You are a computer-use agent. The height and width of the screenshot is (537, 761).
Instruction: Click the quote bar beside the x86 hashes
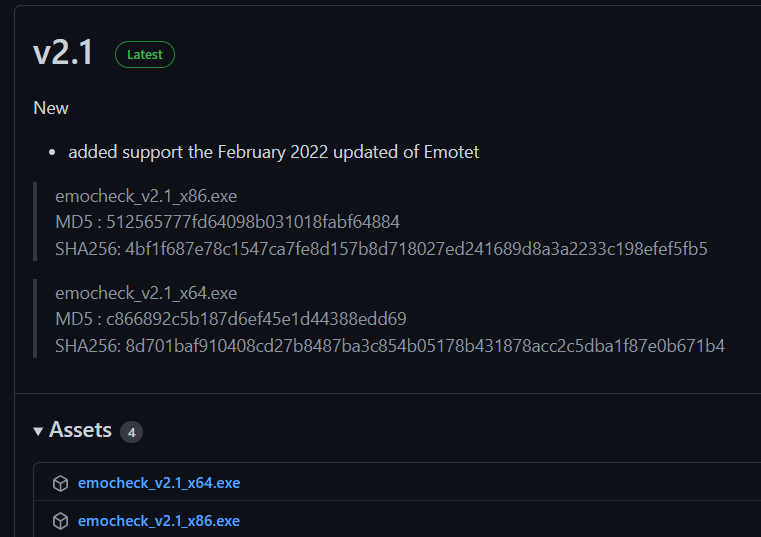35,221
